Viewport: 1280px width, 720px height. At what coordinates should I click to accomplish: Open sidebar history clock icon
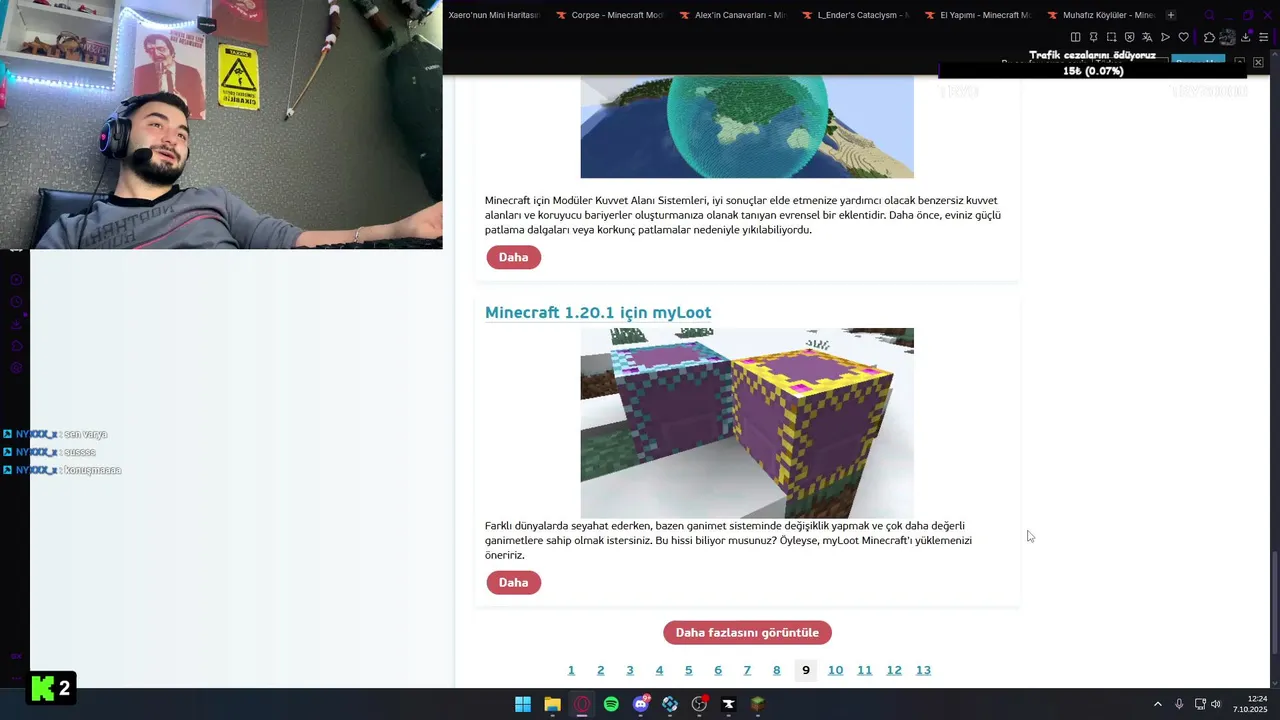[x=16, y=302]
